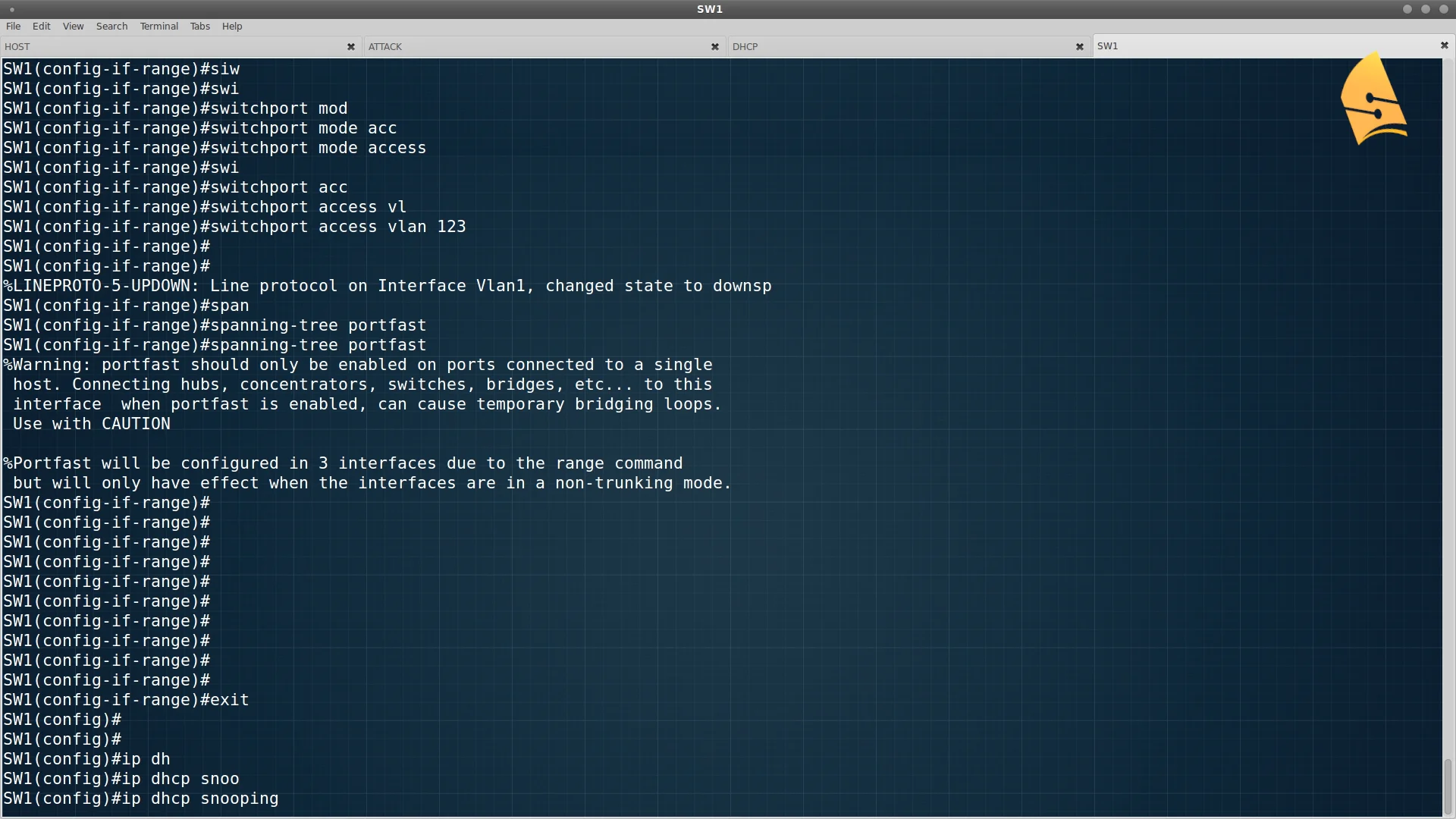Click the terminal vertical scrollbar thumb
The width and height of the screenshot is (1456, 819).
coord(1448,786)
